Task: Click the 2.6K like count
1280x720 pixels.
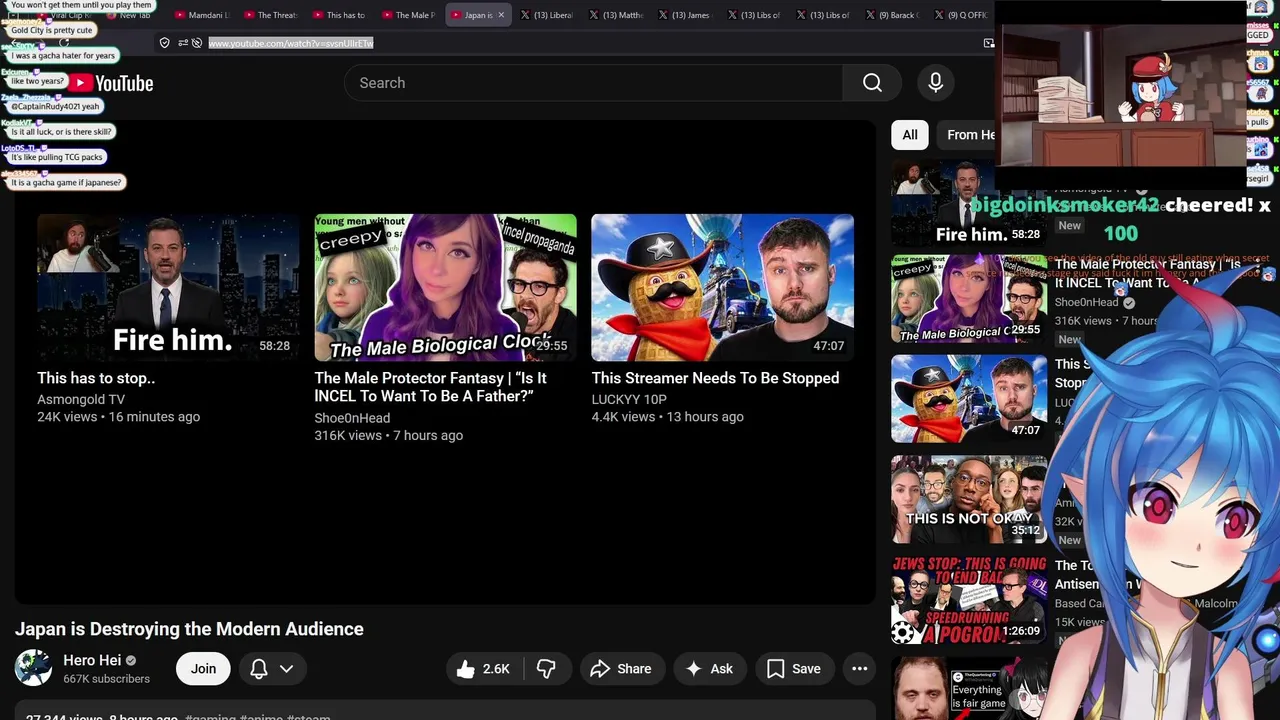Action: click(x=496, y=669)
